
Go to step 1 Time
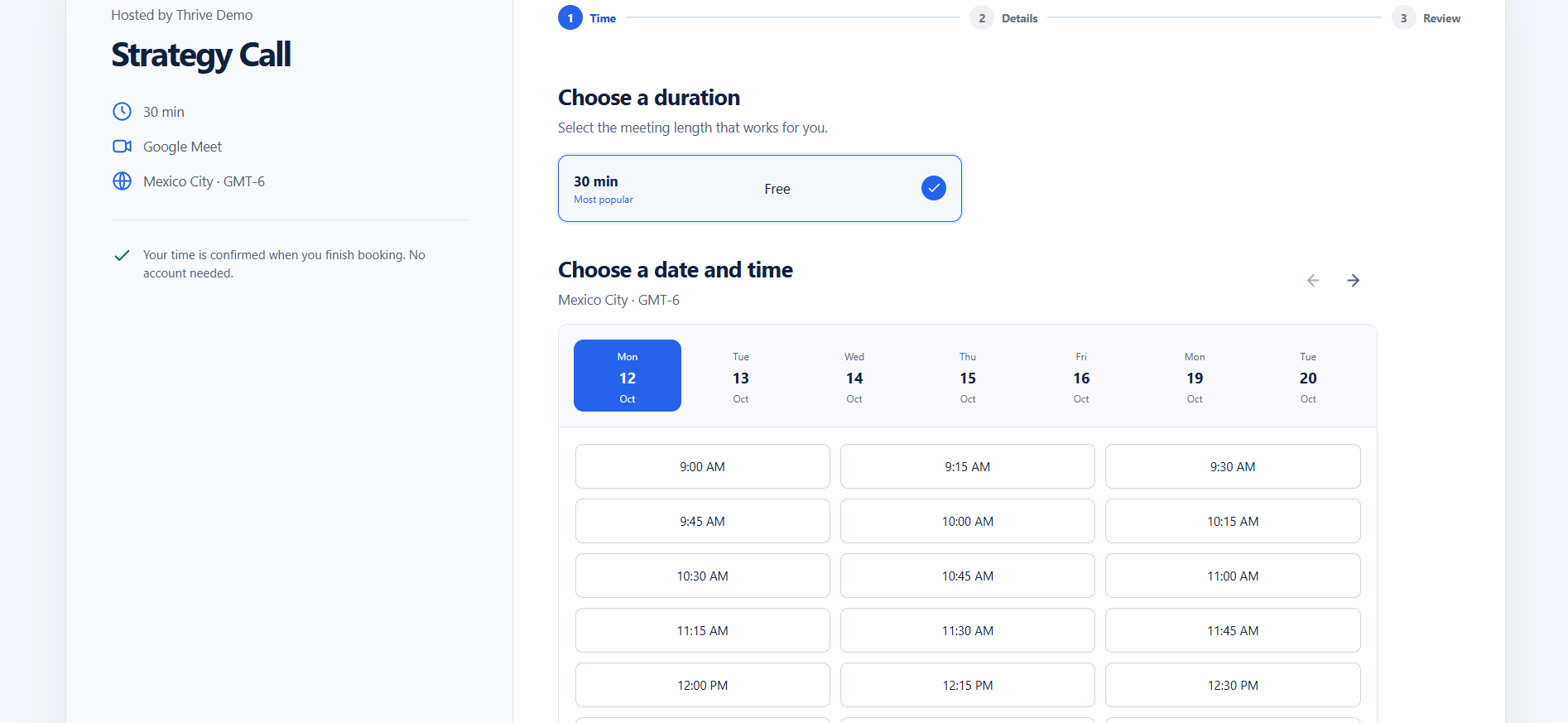[587, 17]
